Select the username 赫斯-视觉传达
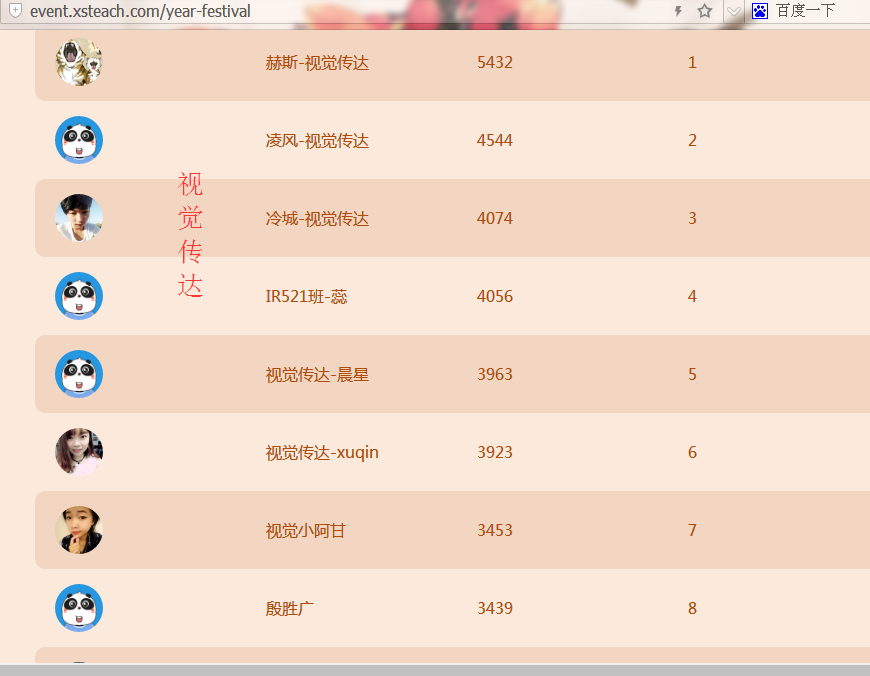870x676 pixels. [x=317, y=63]
